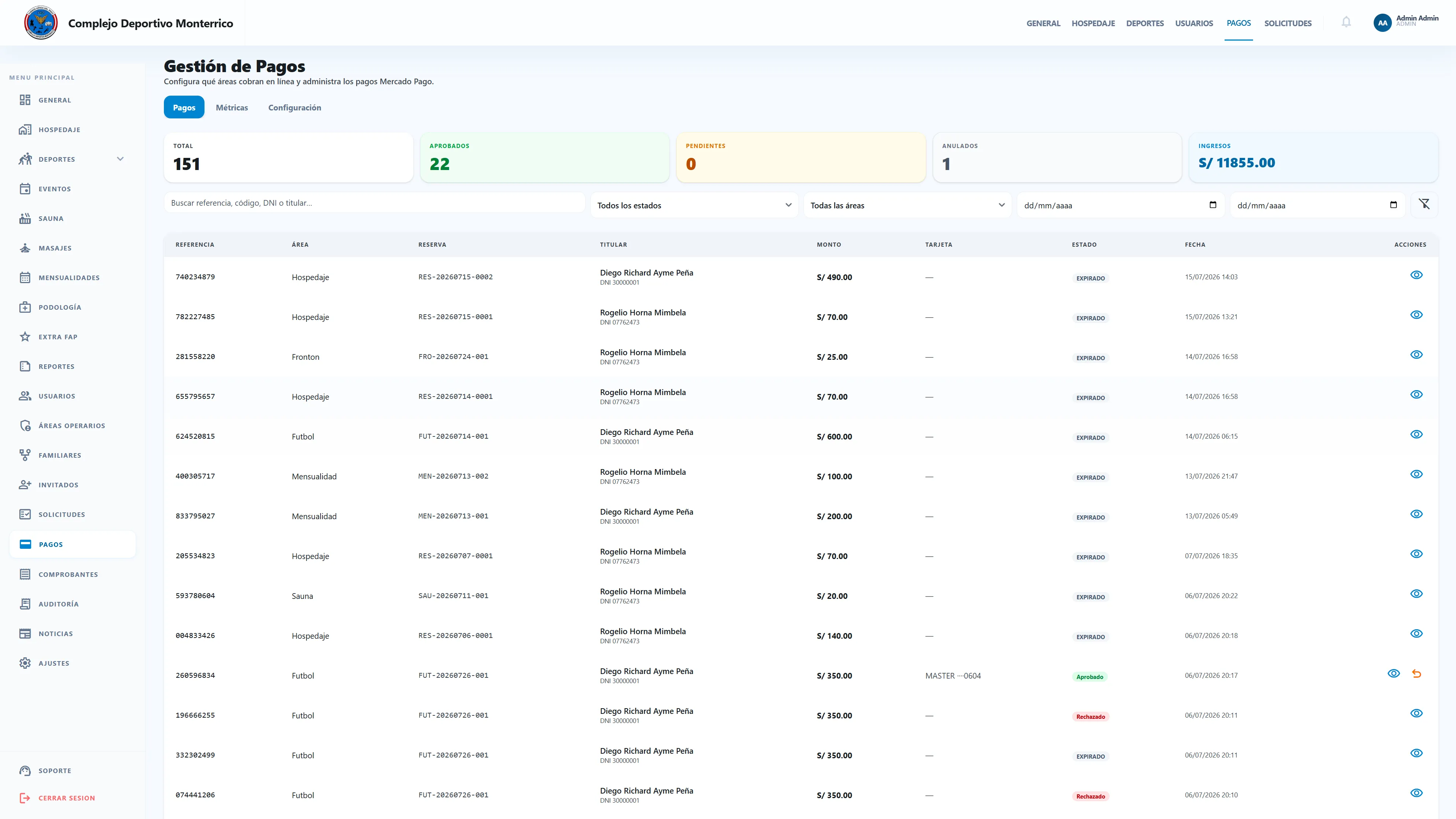Open the Todas las áreas dropdown
Screen dimensions: 1456x819
pos(907,205)
